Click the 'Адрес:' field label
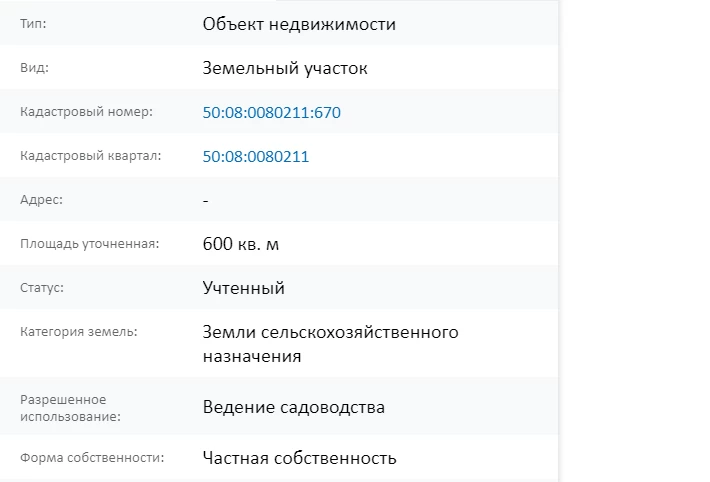Image resolution: width=710 pixels, height=482 pixels. (41, 200)
